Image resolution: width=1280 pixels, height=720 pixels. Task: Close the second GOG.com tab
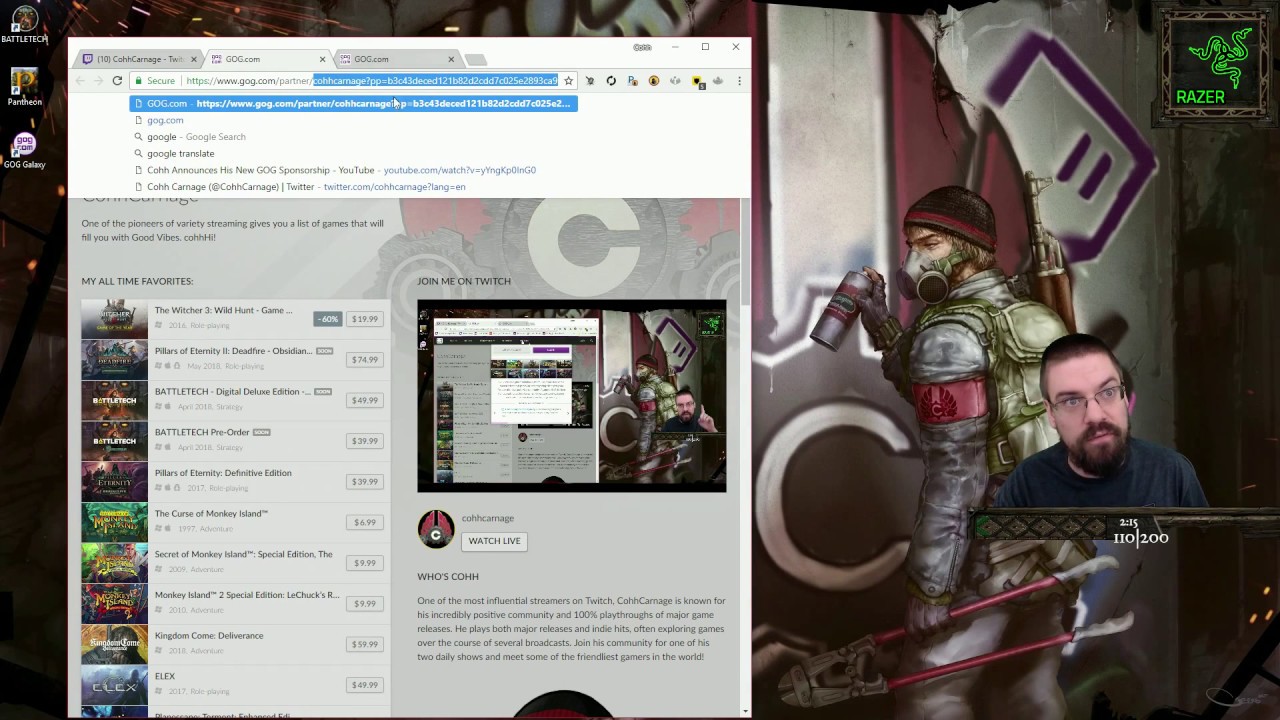[451, 59]
